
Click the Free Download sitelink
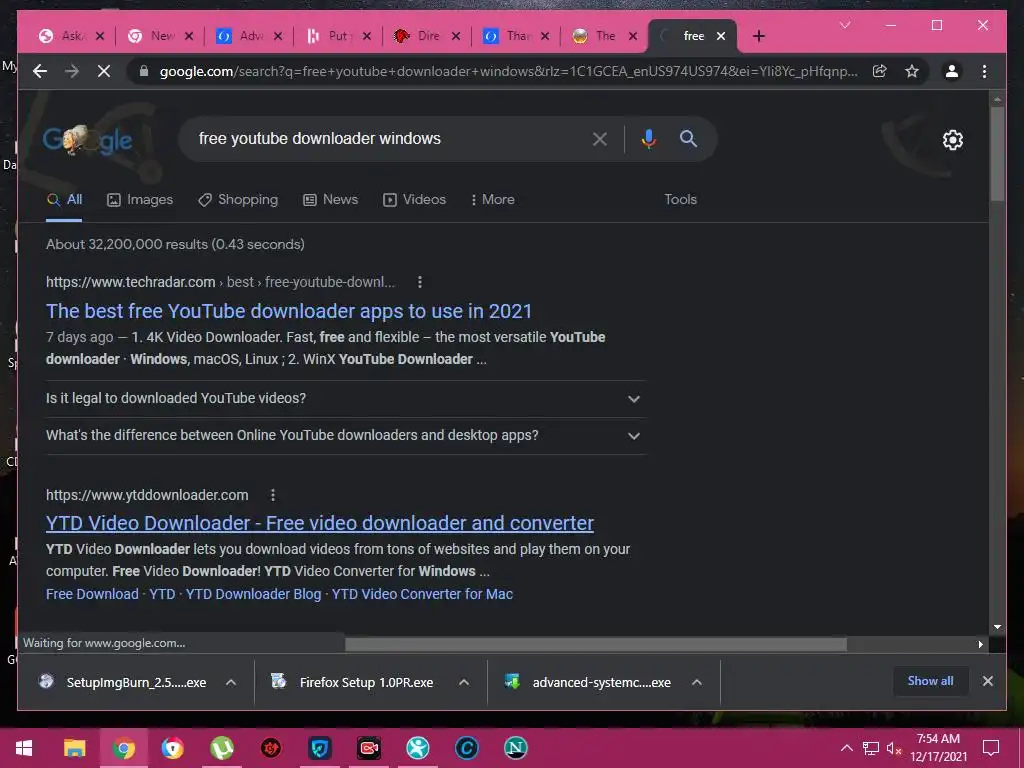pos(92,594)
